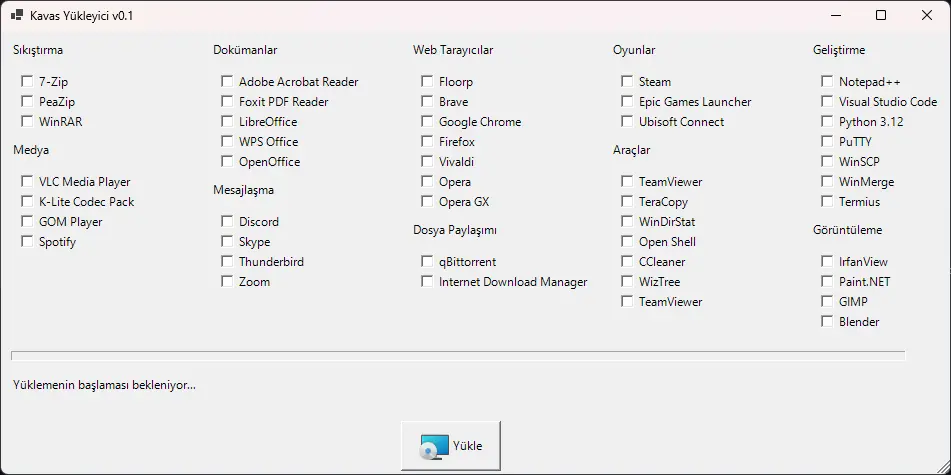This screenshot has height=475, width=951.
Task: Enable the Termius checkbox
Action: [827, 201]
